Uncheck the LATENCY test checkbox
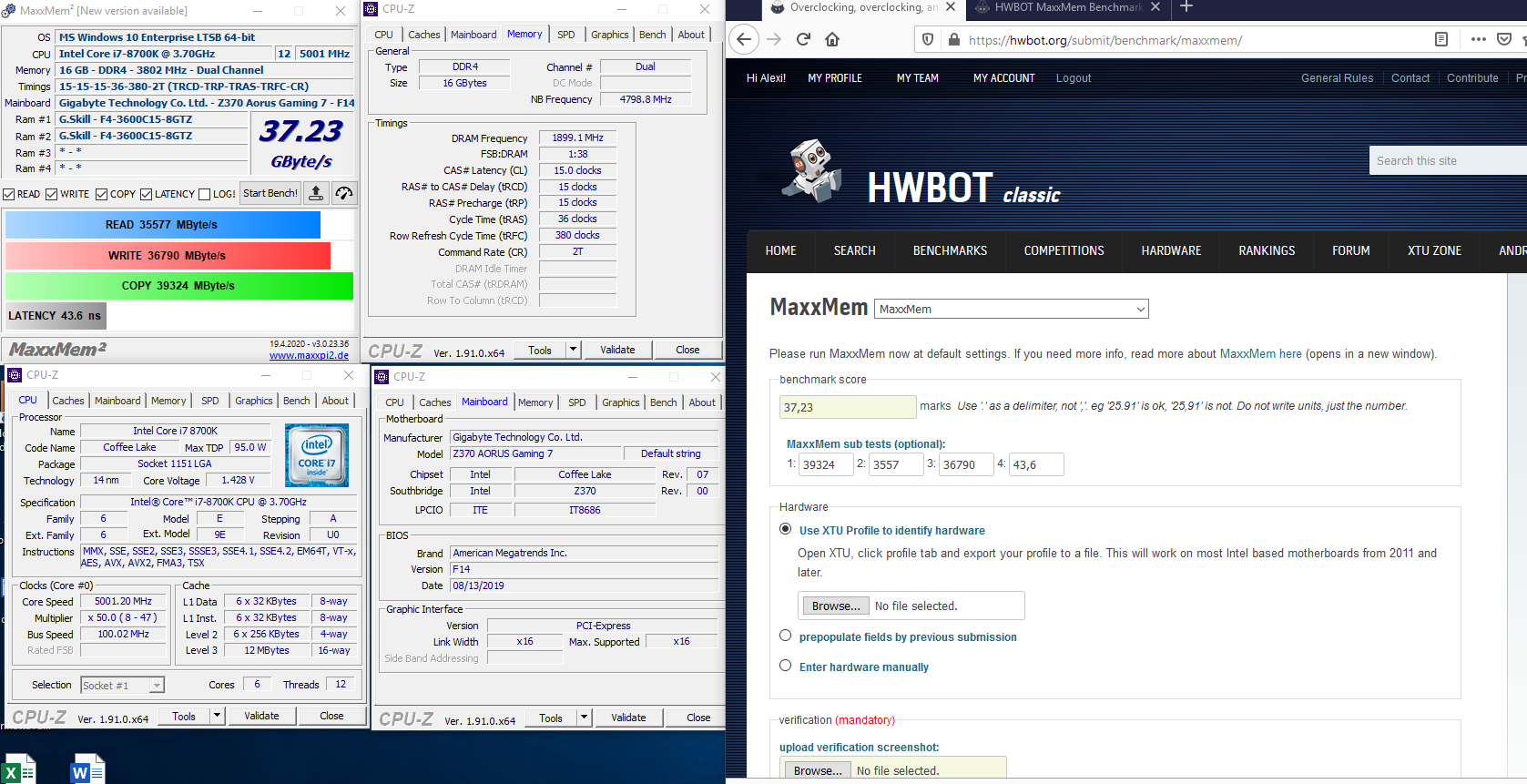Screen dimensions: 1527x784 pyautogui.click(x=146, y=194)
